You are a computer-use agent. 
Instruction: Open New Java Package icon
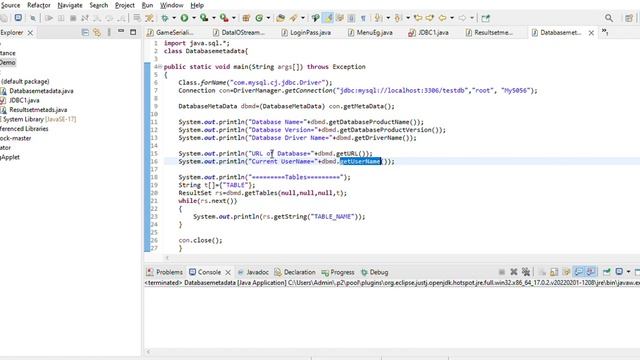246,18
